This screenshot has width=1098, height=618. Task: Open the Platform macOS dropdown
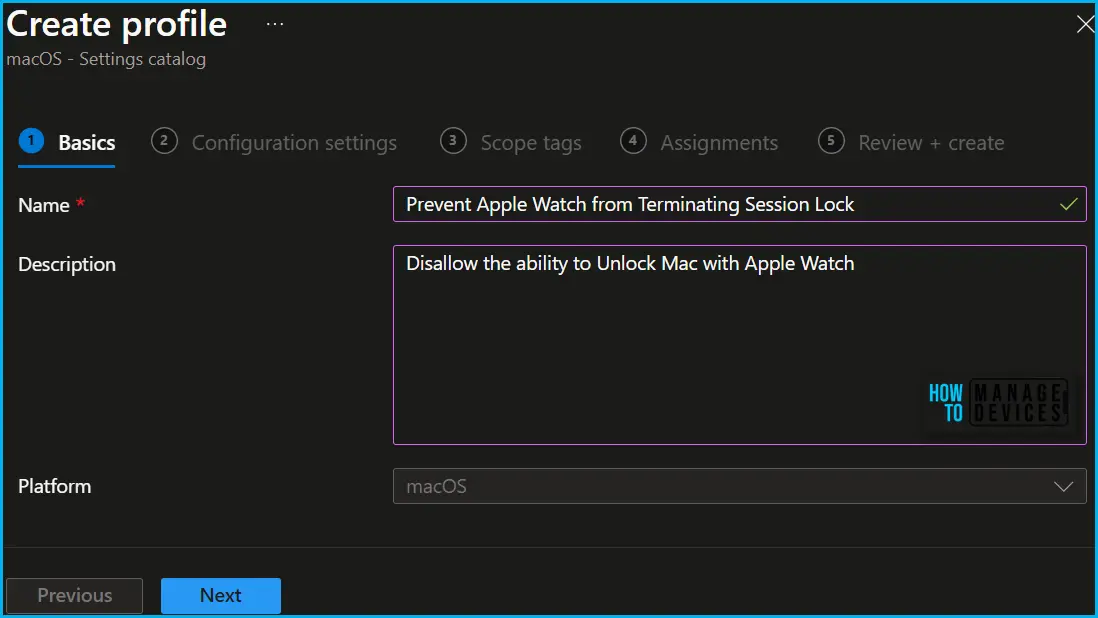pos(739,486)
